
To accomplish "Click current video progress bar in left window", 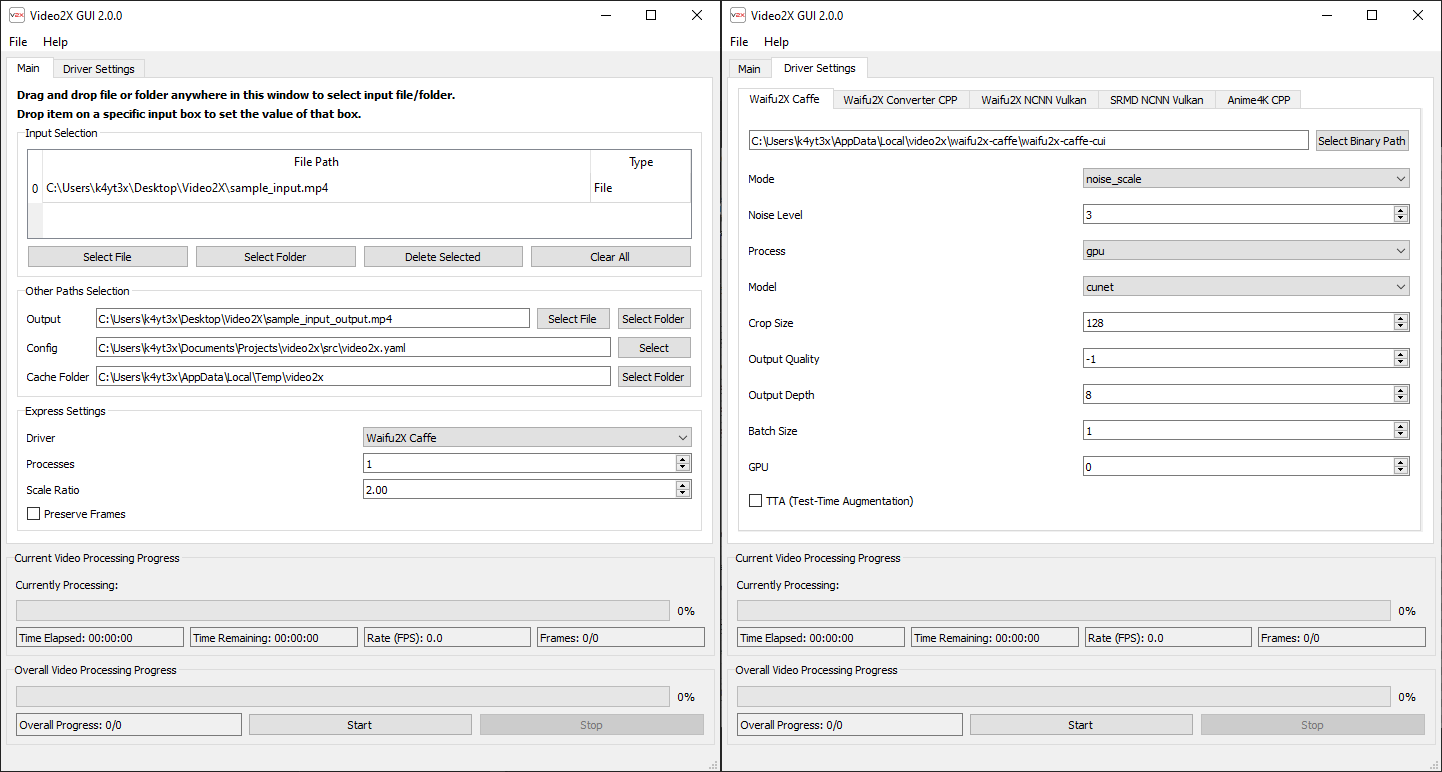I will tap(343, 610).
